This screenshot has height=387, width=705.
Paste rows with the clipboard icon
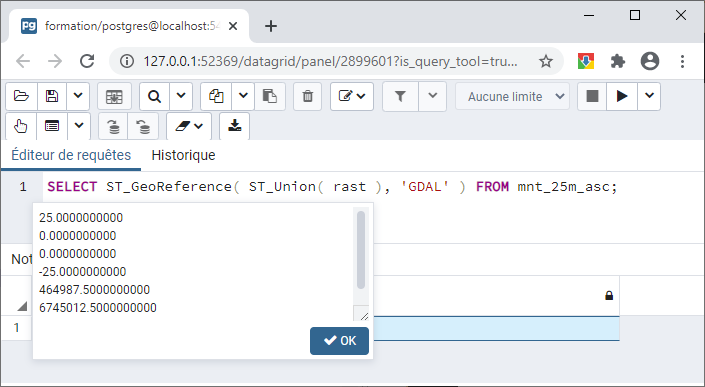point(270,96)
